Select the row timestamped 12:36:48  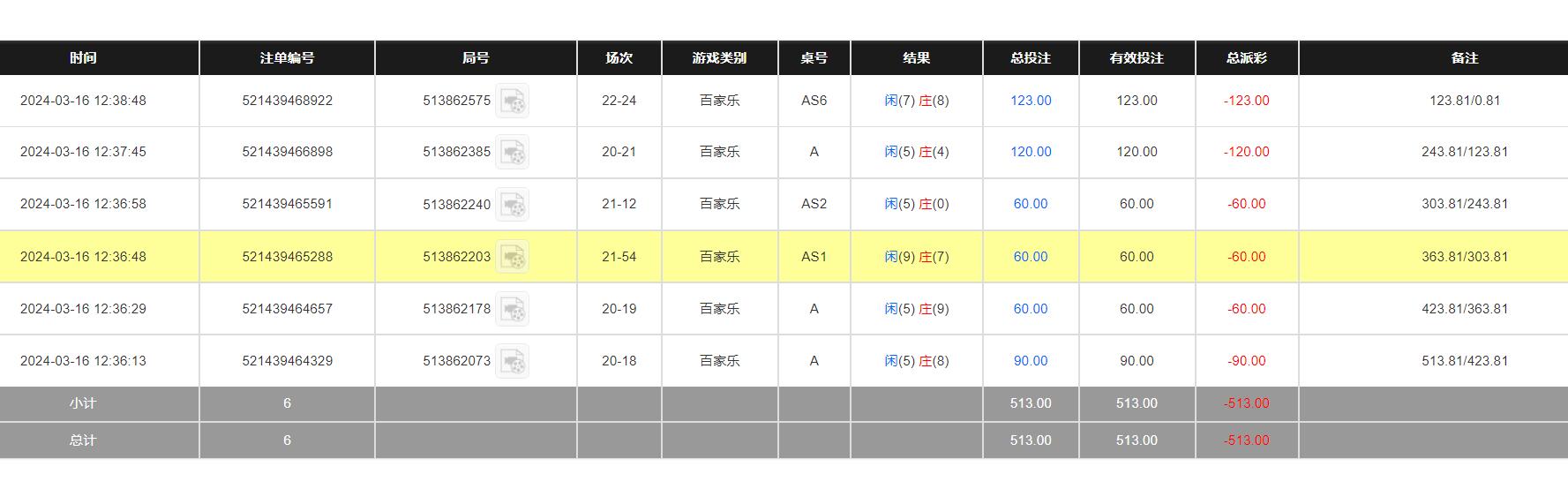click(x=83, y=257)
